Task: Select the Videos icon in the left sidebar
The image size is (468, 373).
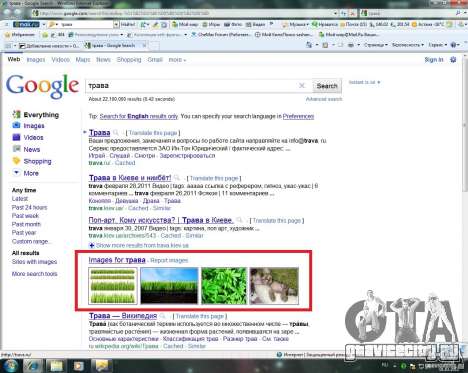Action: click(x=16, y=137)
